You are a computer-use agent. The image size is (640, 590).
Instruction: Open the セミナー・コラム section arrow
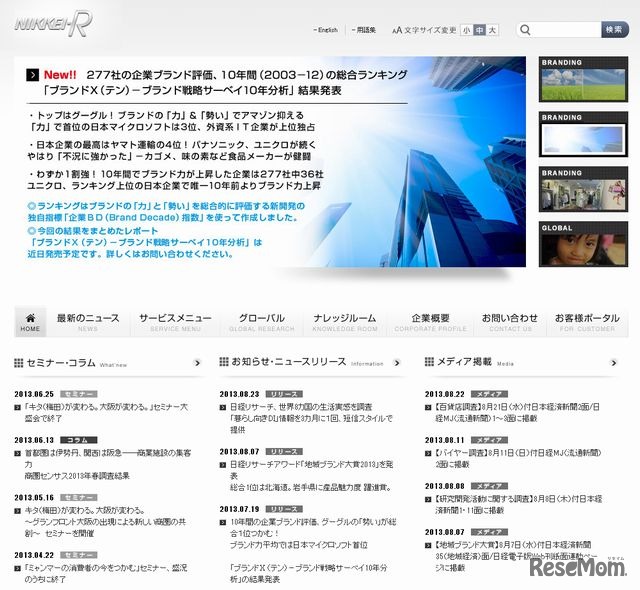click(x=198, y=363)
